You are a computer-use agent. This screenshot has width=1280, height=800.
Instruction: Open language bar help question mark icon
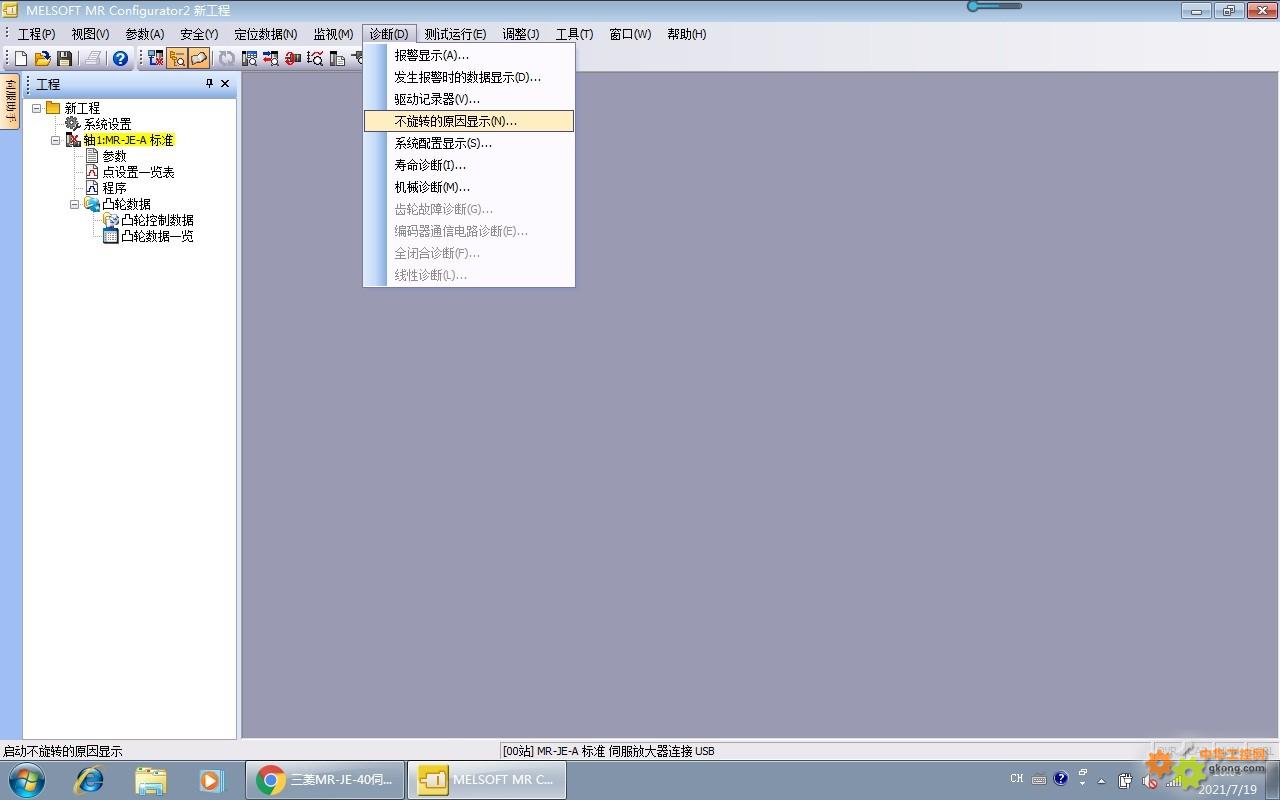tap(1061, 779)
